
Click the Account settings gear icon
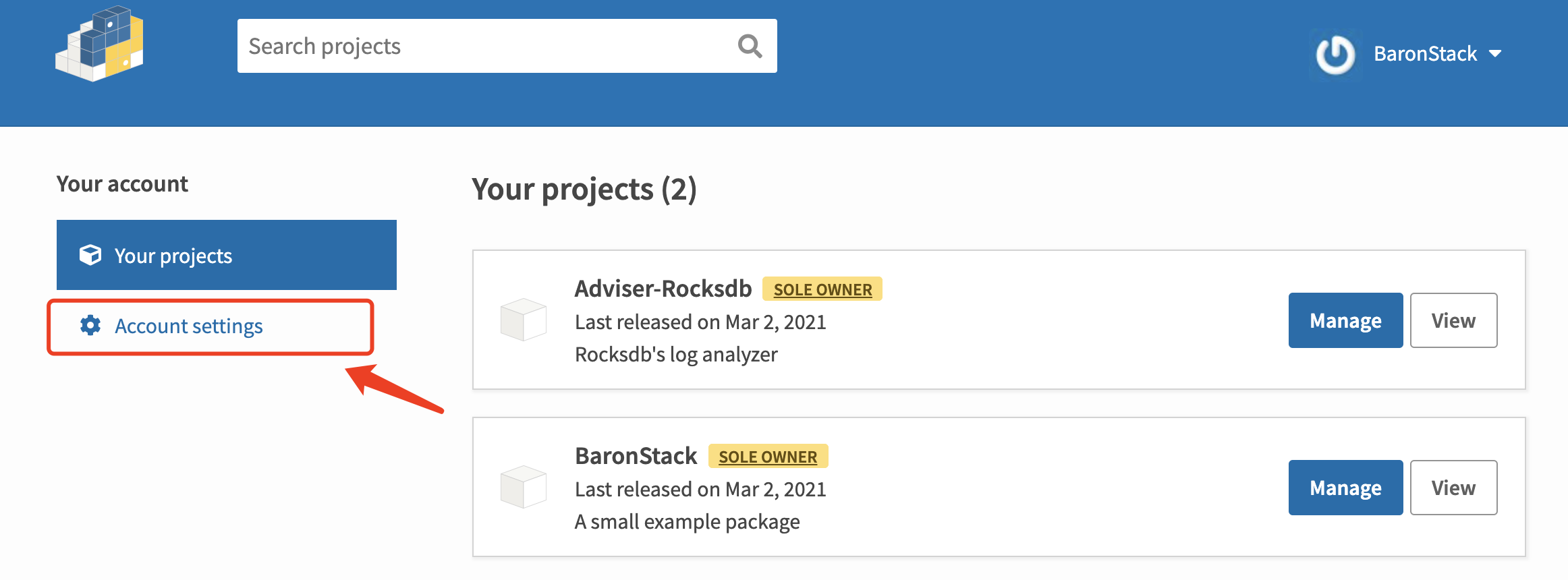tap(90, 326)
